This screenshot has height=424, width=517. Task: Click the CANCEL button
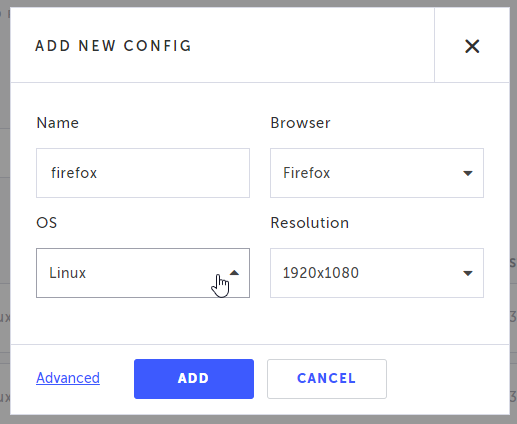coord(327,379)
